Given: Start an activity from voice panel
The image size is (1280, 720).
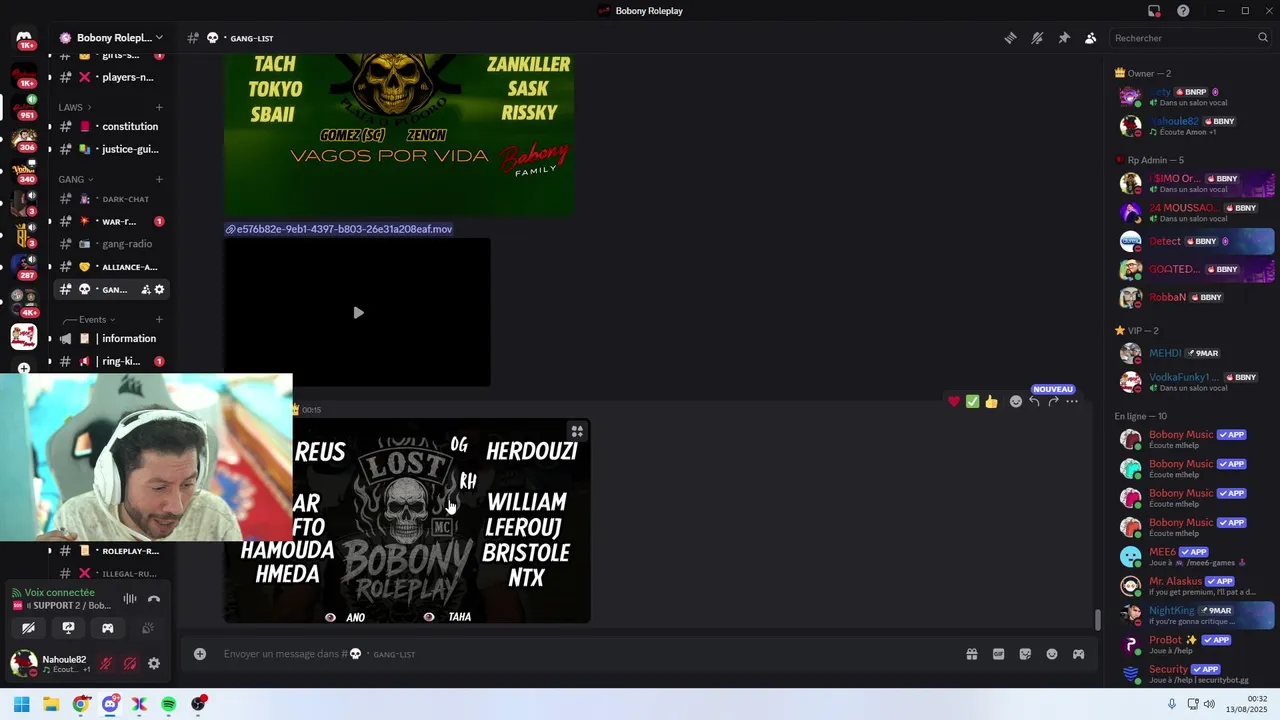Looking at the screenshot, I should 108,628.
